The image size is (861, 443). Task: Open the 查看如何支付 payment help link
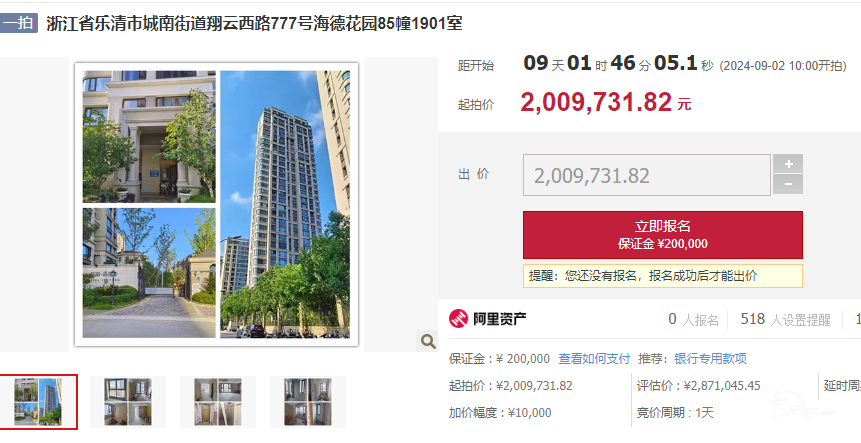(x=594, y=358)
